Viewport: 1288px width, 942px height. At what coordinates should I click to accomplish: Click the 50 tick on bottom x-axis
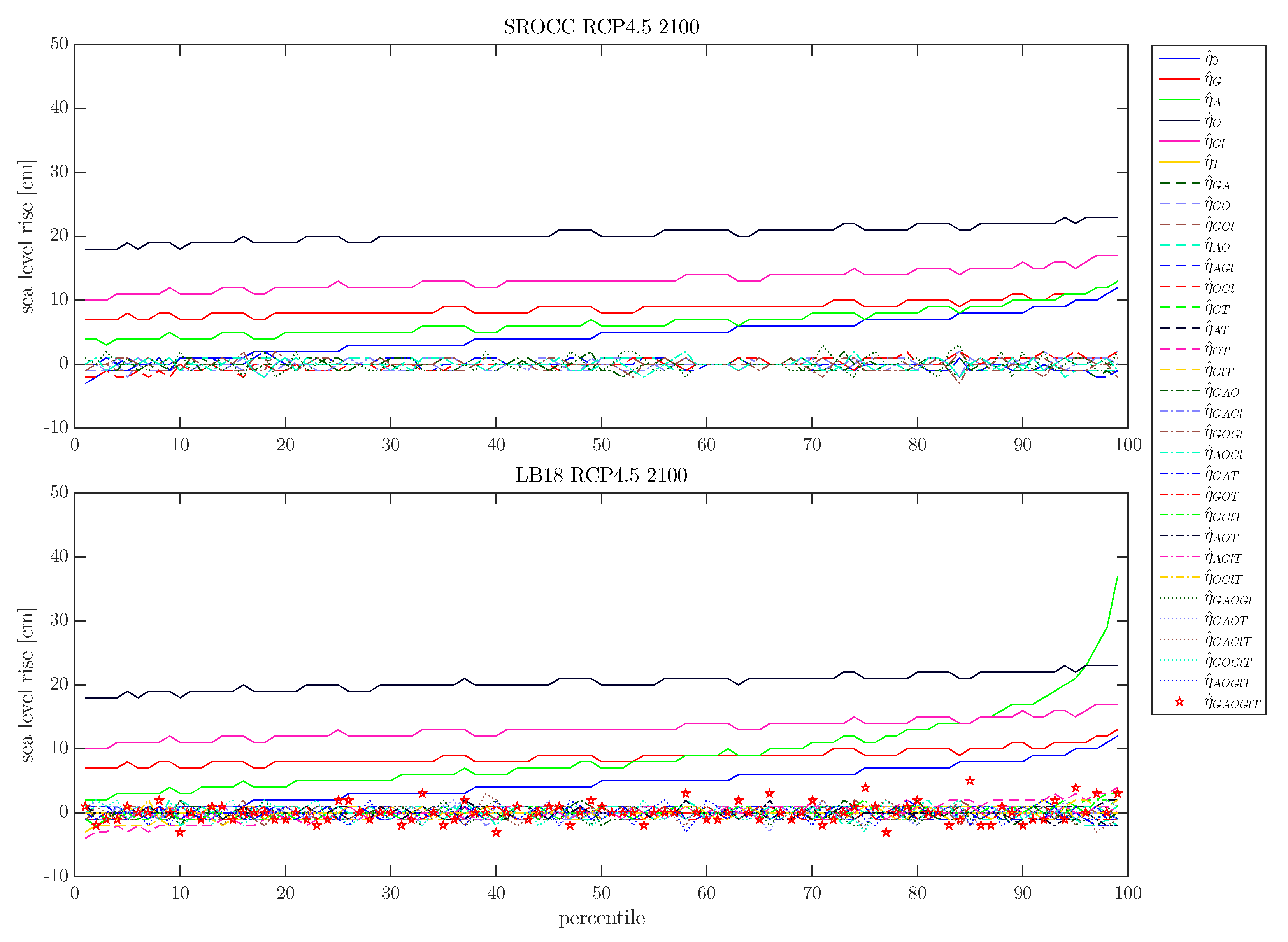601,893
